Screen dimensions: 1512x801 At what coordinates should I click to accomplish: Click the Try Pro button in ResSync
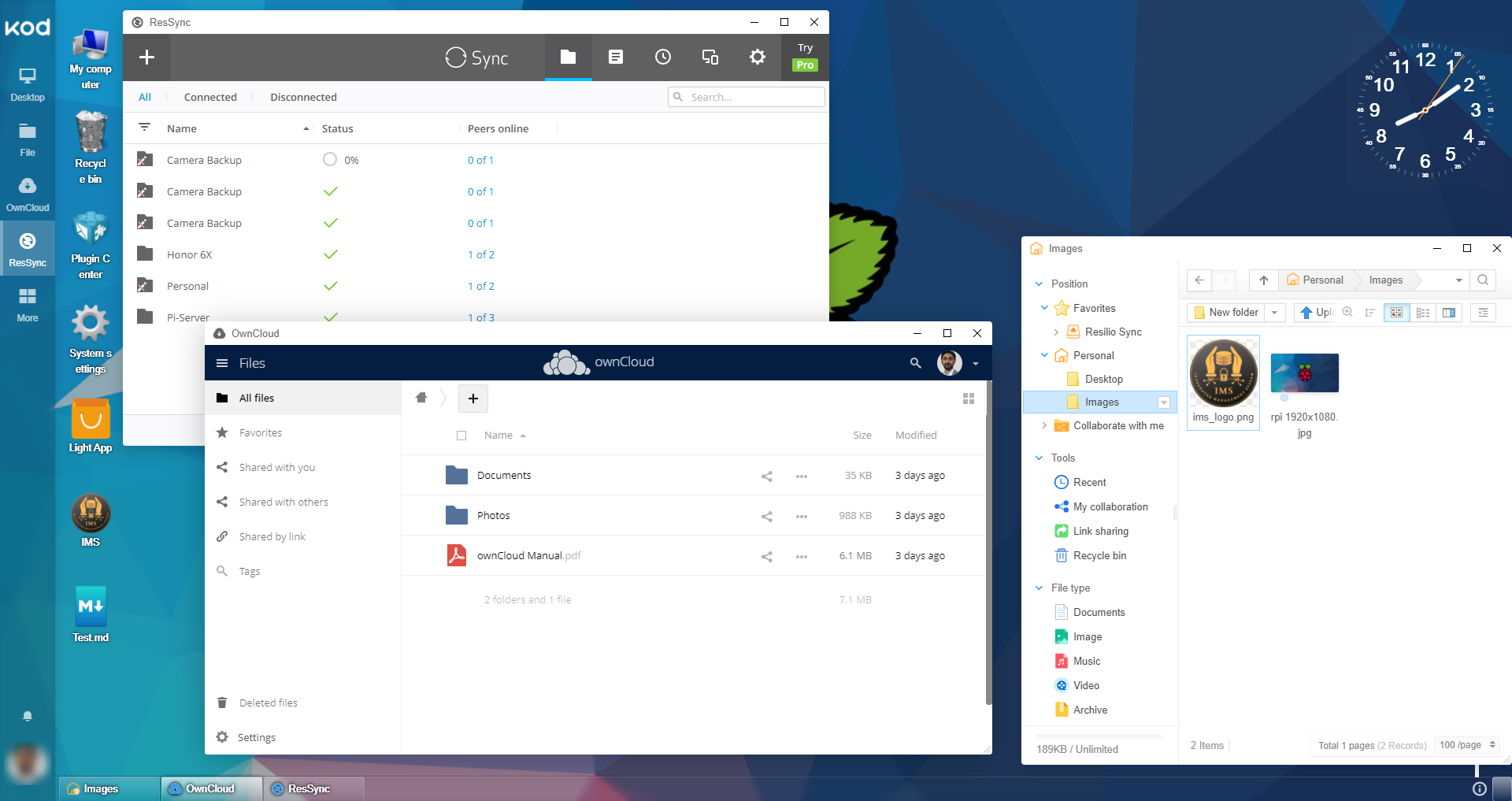pyautogui.click(x=805, y=57)
